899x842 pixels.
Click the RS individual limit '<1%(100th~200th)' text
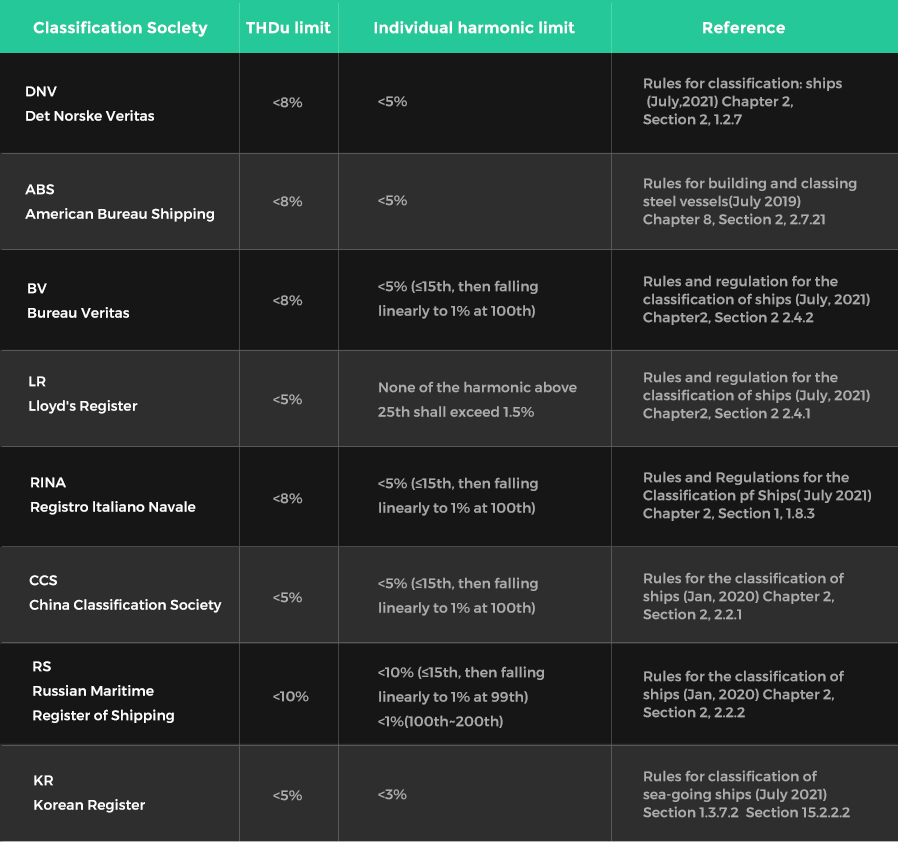pos(440,721)
